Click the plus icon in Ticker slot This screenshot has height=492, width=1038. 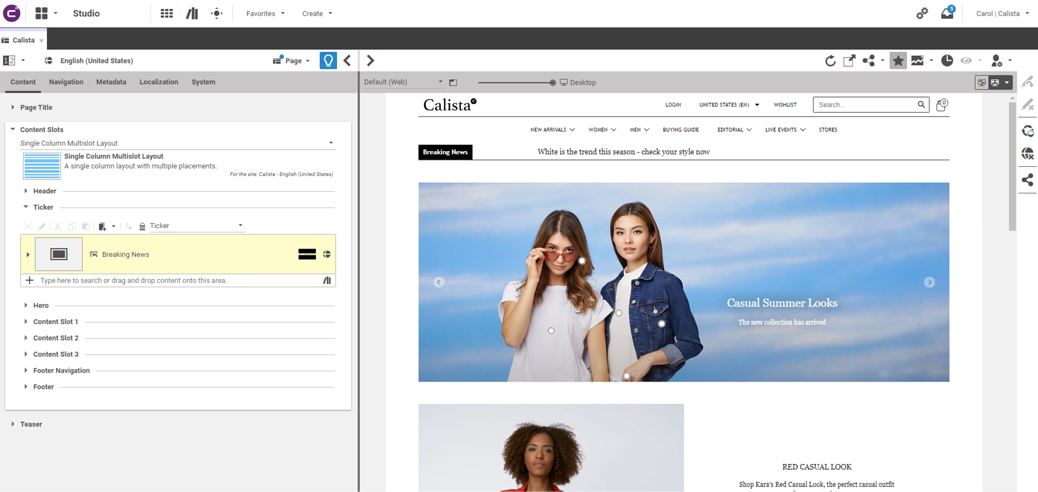tap(29, 281)
